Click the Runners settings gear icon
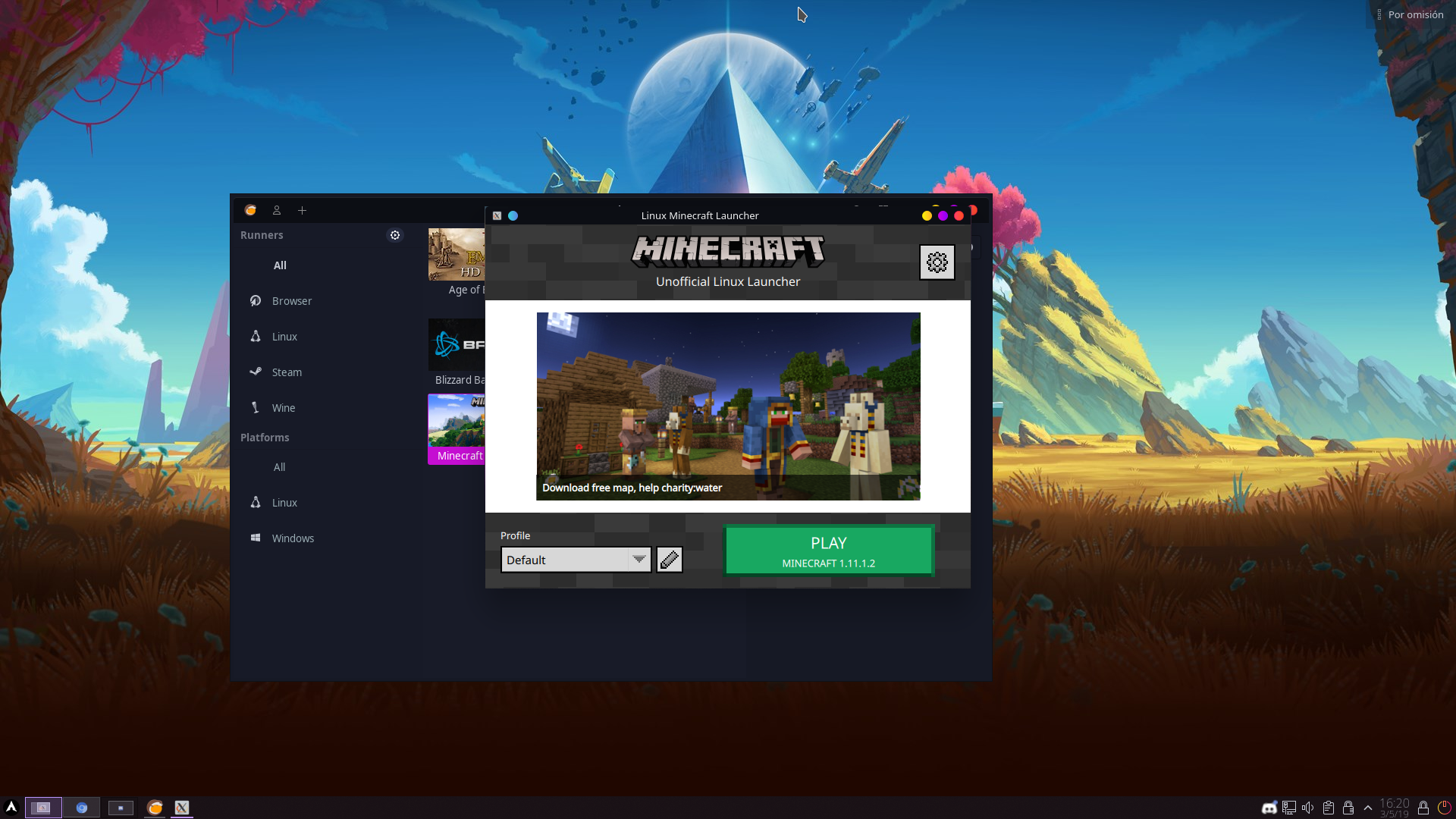The image size is (1456, 819). click(x=395, y=235)
